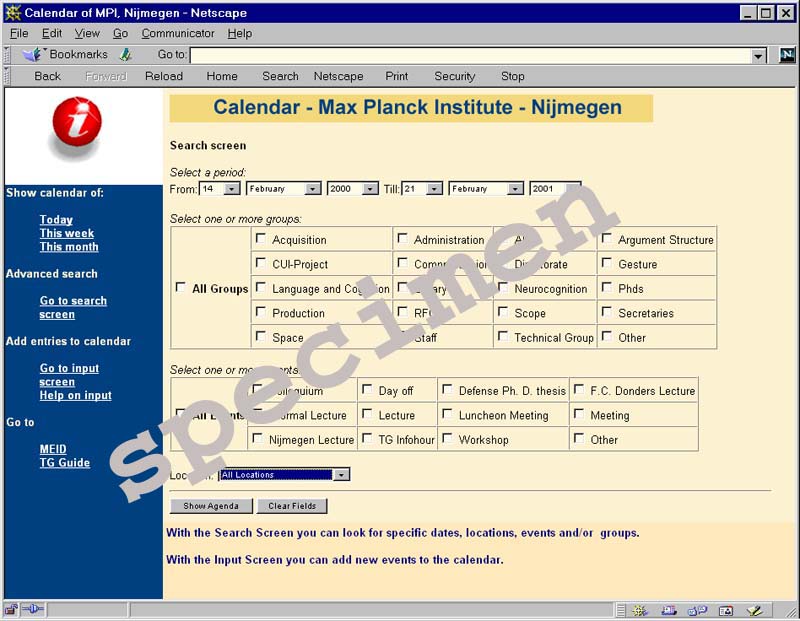Check the TG Infohour checkbox
This screenshot has height=621, width=800.
[367, 438]
